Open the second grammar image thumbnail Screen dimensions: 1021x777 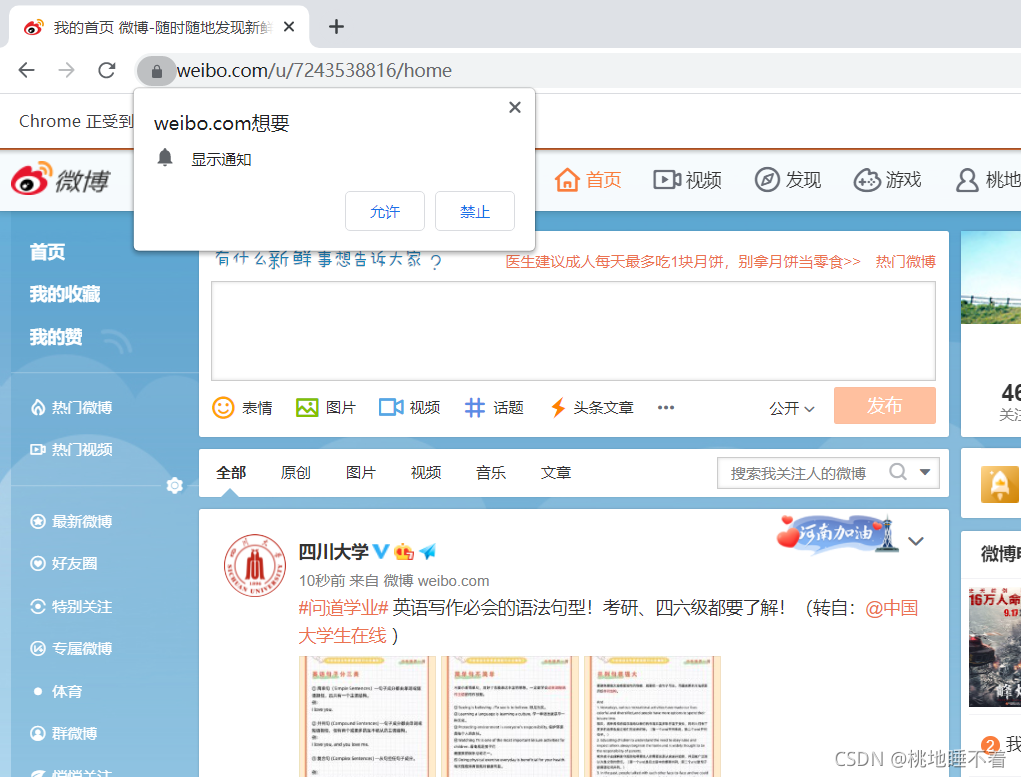510,716
